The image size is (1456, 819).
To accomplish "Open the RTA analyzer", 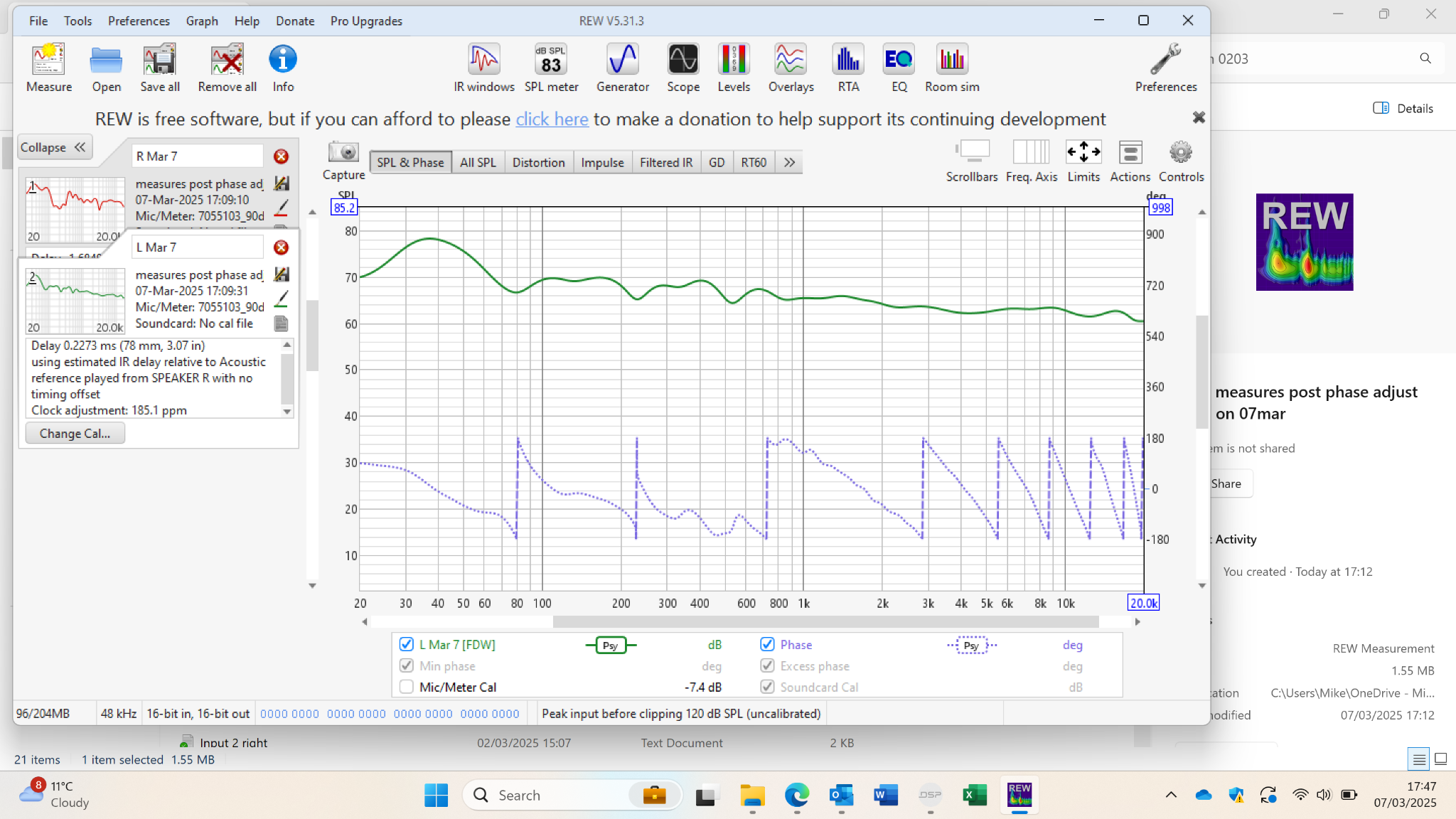I will 848,68.
